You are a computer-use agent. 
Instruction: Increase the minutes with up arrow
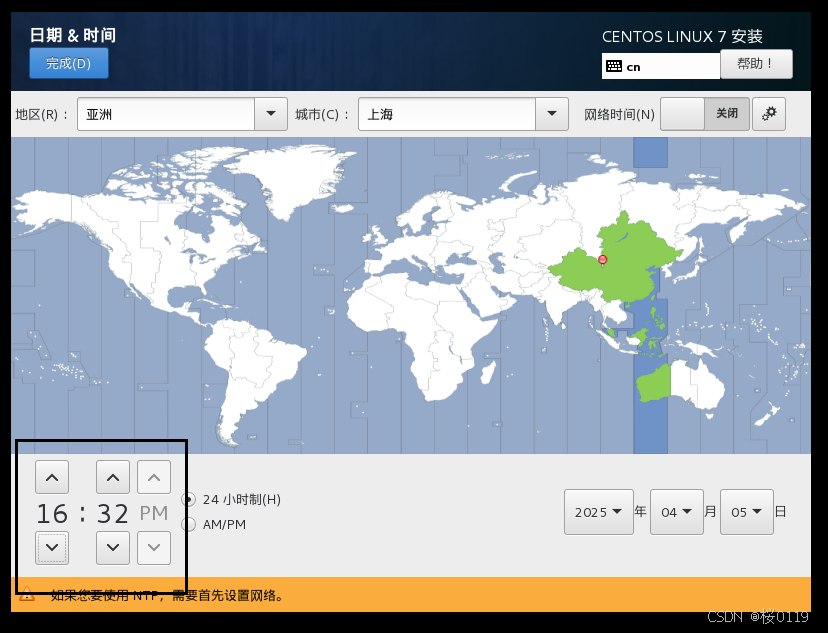pyautogui.click(x=112, y=477)
